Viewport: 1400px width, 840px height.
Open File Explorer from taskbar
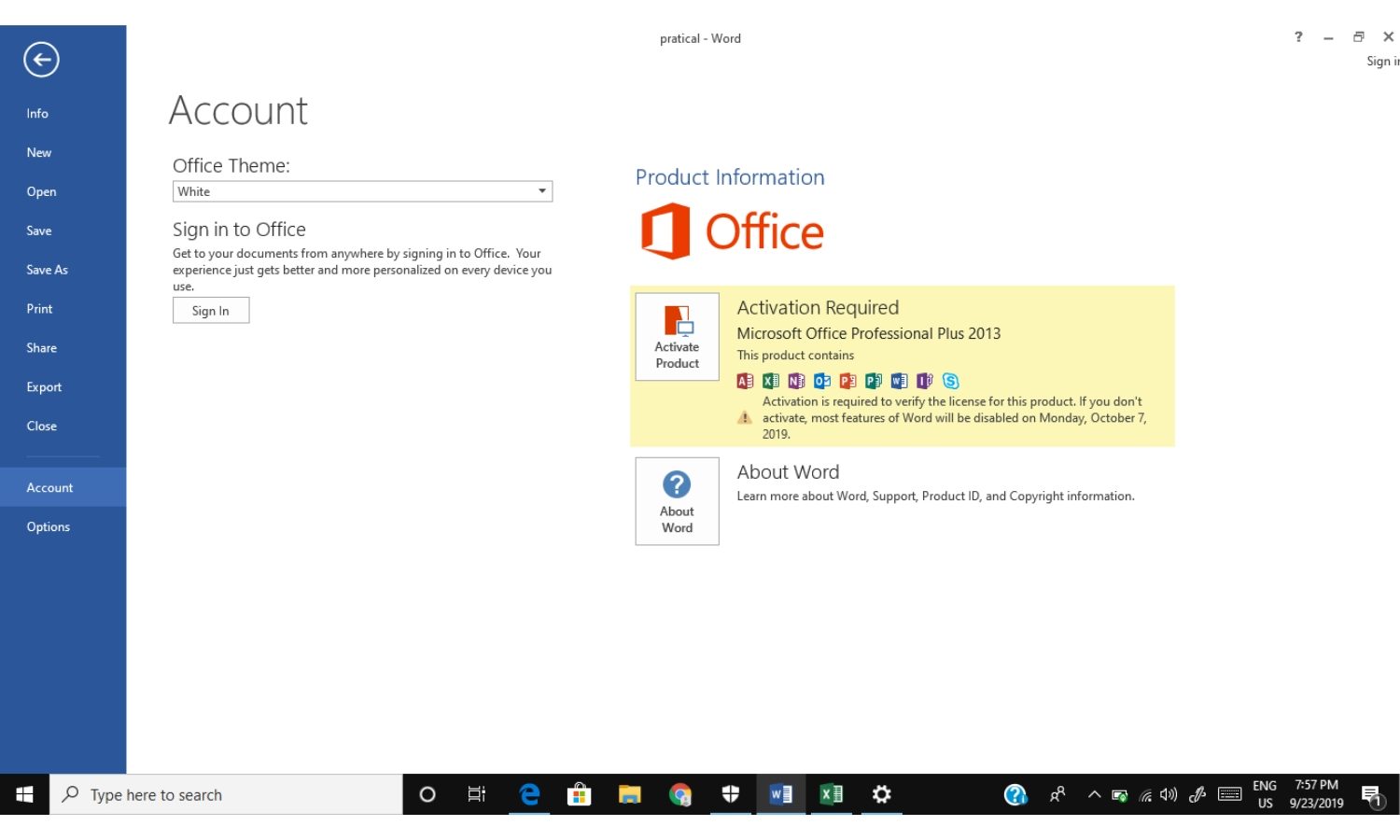630,794
